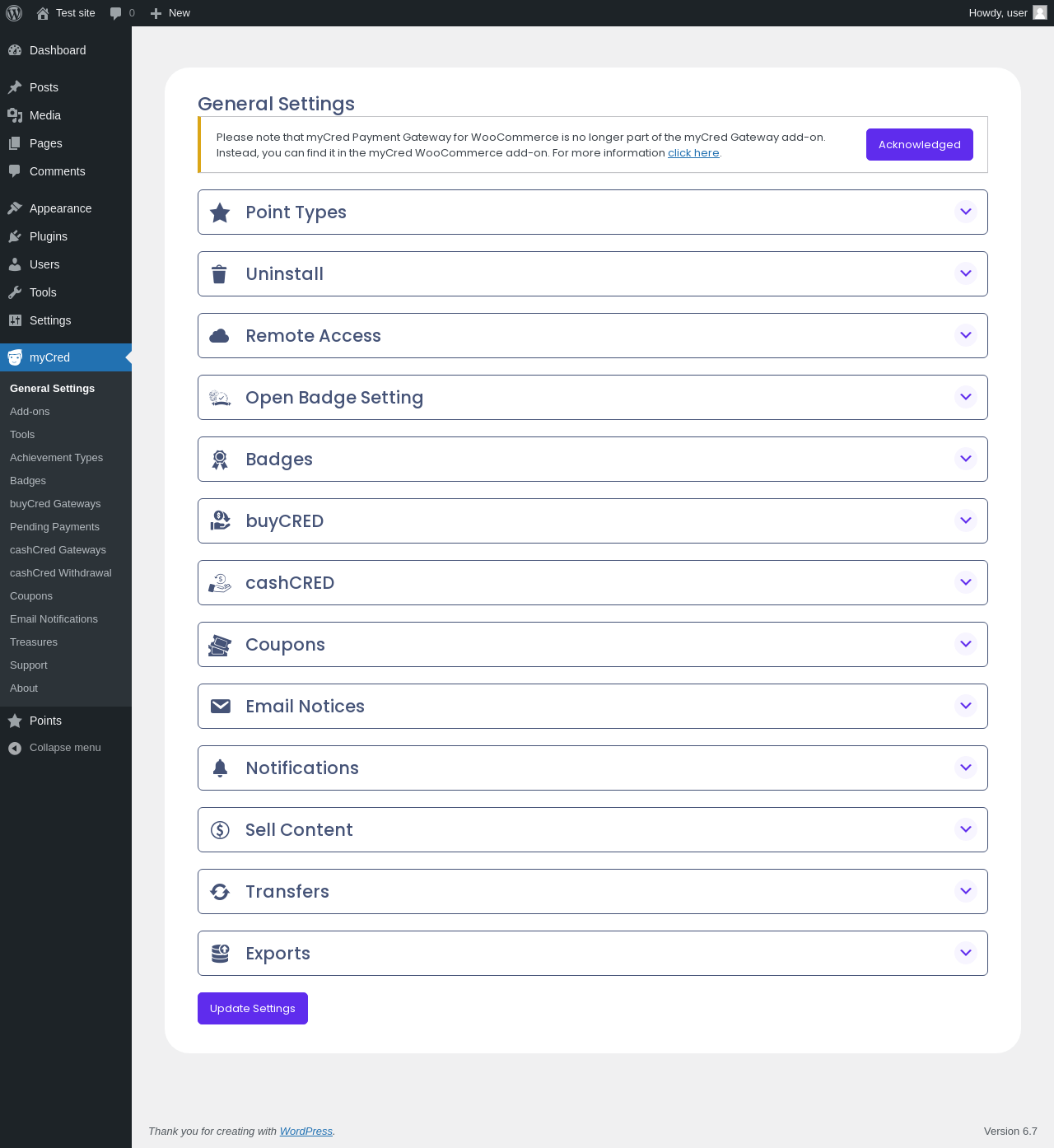The width and height of the screenshot is (1054, 1148).
Task: Click the Remote Access cloud icon
Action: click(219, 336)
